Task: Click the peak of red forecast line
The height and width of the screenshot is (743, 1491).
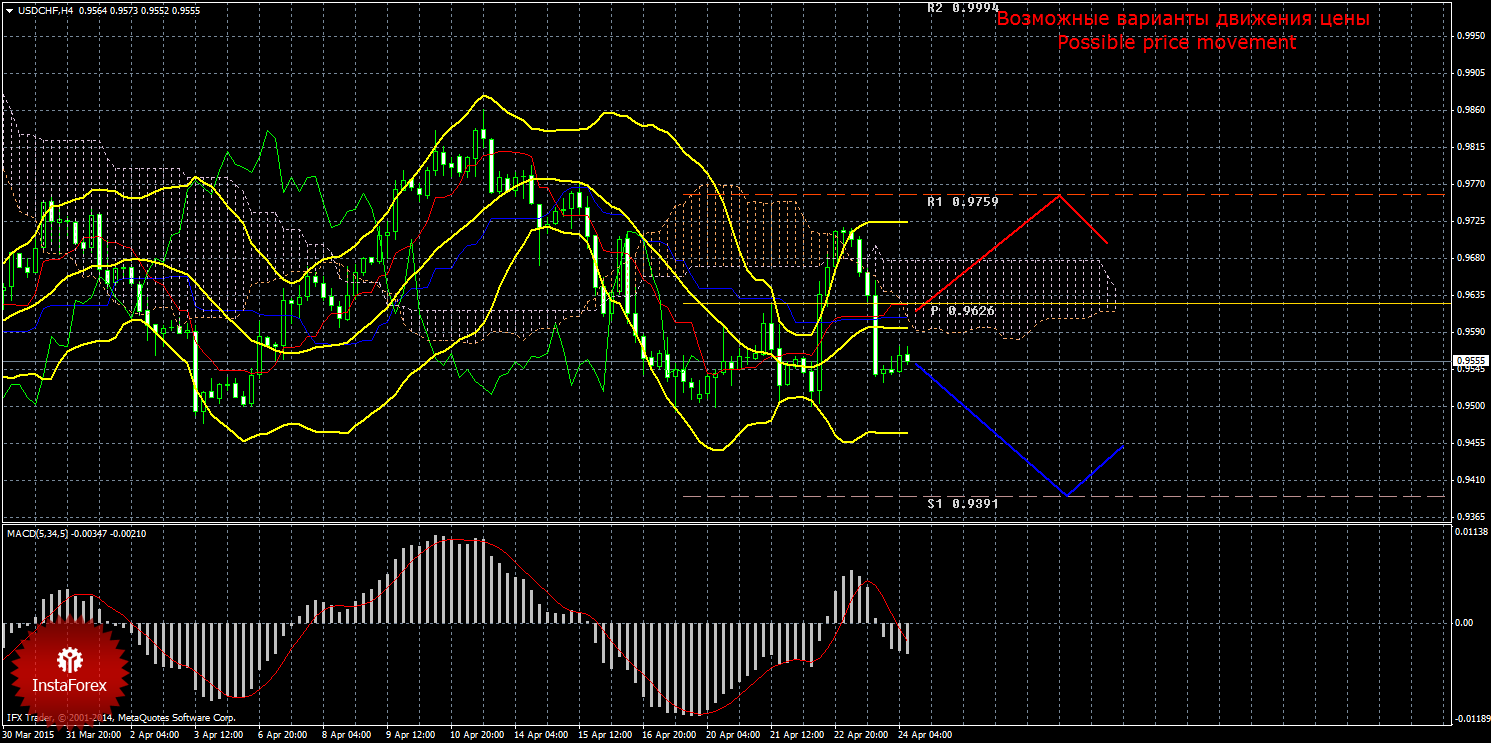Action: pos(1059,195)
